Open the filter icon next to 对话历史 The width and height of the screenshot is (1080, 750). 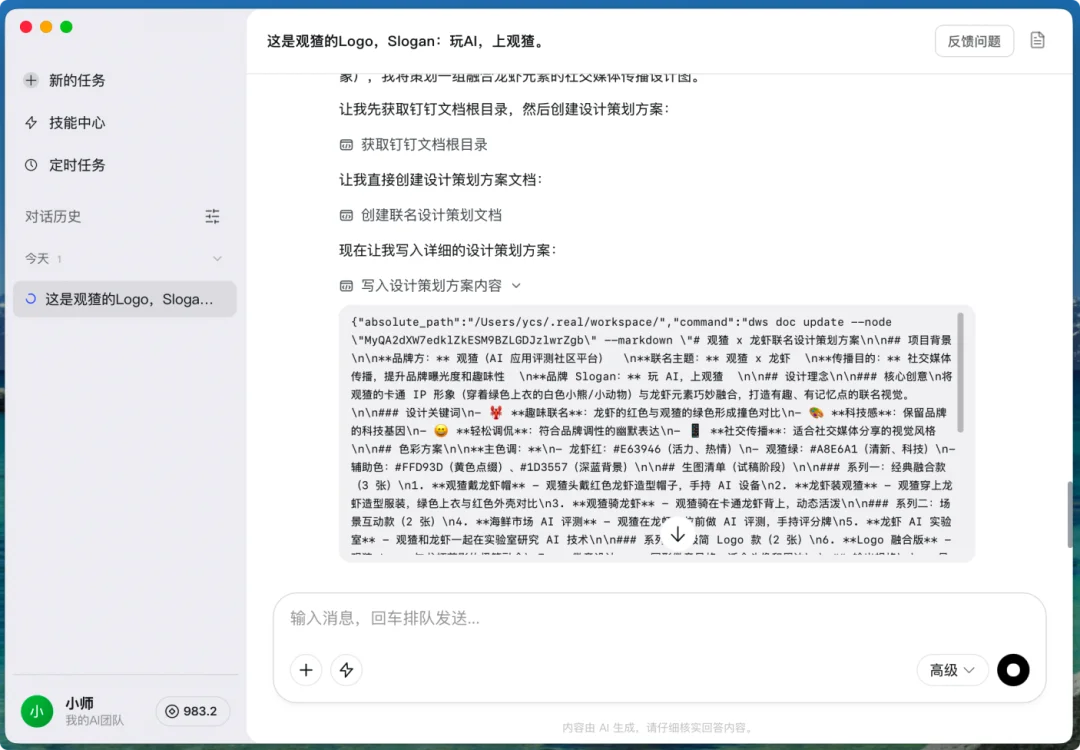click(212, 216)
